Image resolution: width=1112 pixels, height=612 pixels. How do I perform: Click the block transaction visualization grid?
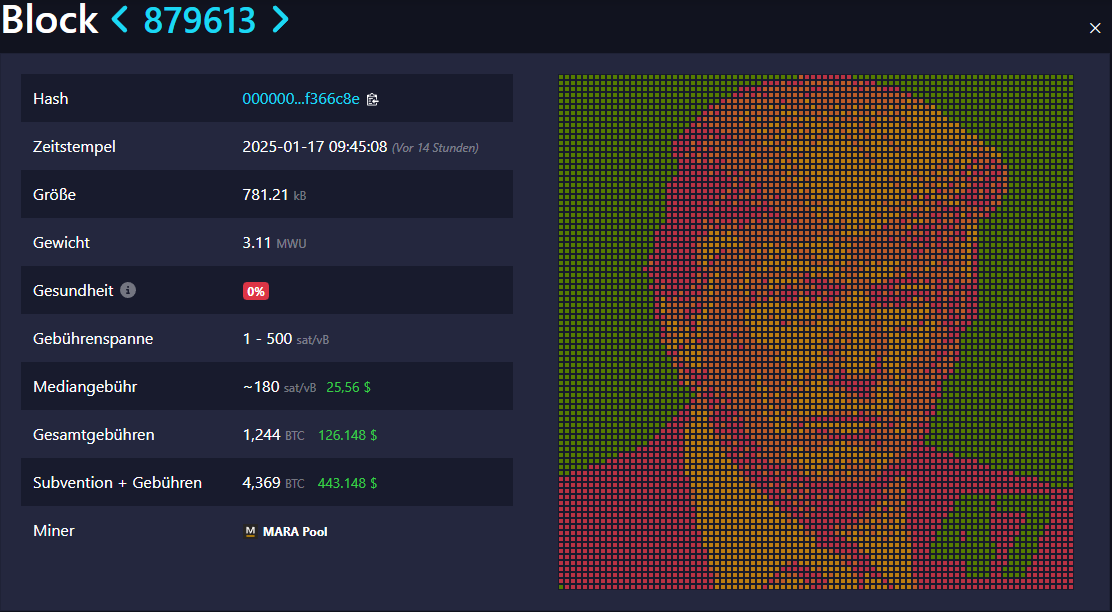coord(816,332)
